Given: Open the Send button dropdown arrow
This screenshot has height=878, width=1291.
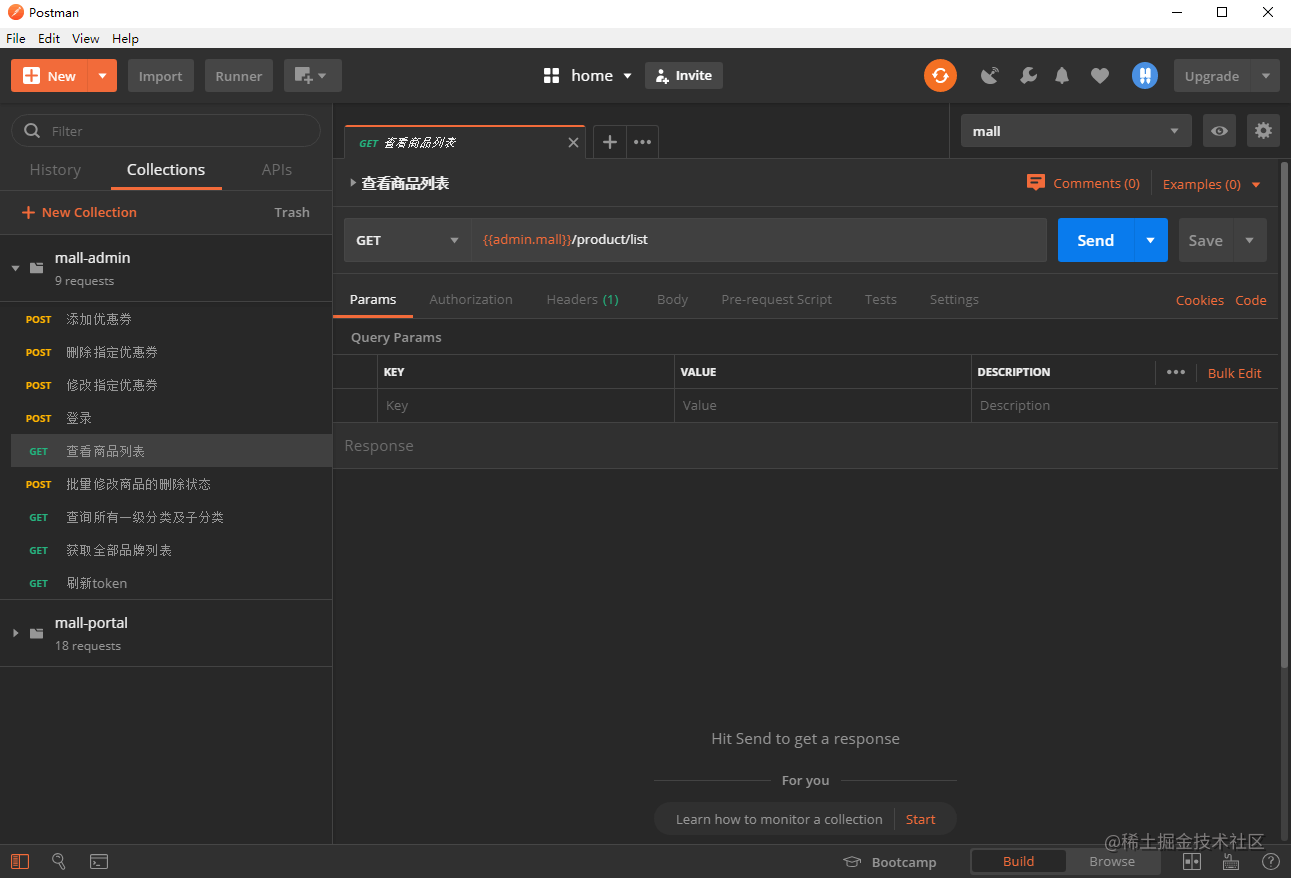Looking at the screenshot, I should [x=1150, y=240].
